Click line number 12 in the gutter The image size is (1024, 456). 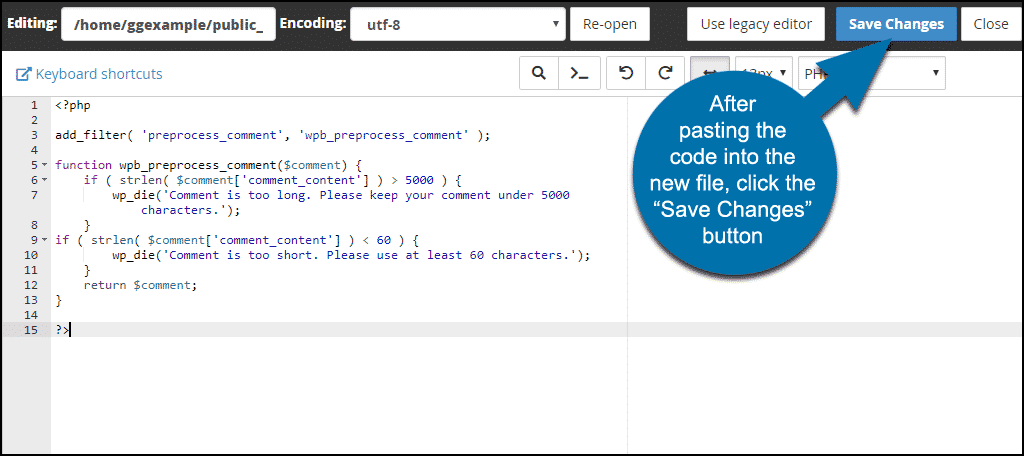pos(32,285)
